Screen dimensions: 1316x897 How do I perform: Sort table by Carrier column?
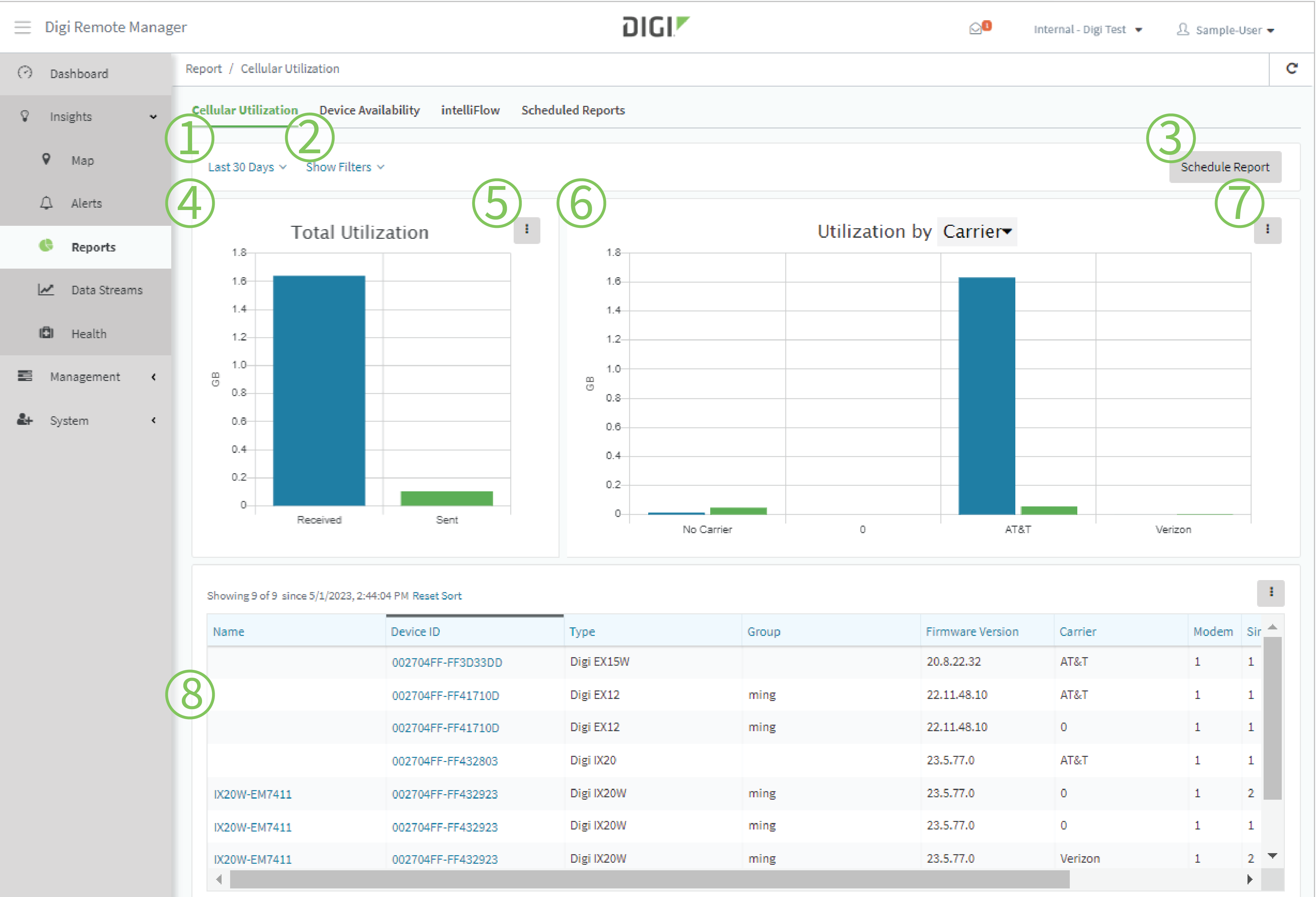(x=1078, y=631)
